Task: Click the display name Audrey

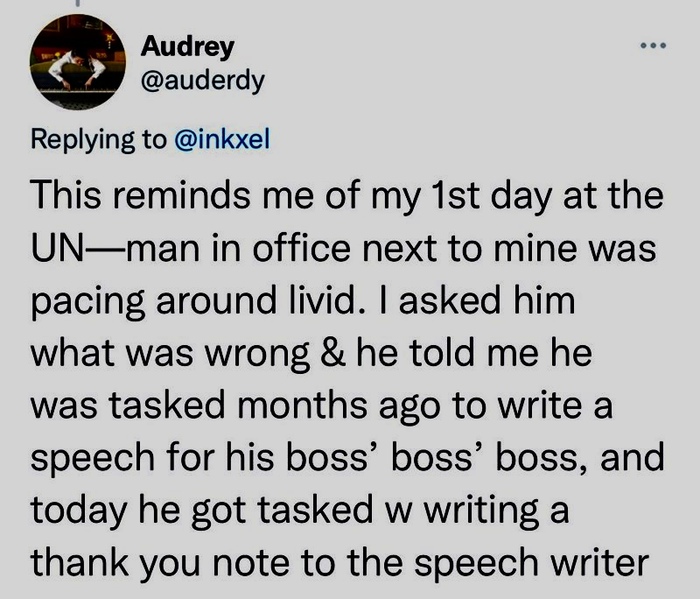Action: pos(188,47)
